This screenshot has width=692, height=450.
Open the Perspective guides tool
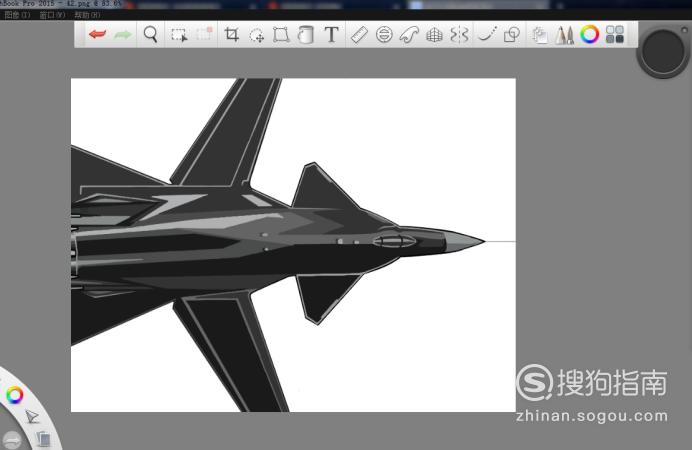coord(434,34)
